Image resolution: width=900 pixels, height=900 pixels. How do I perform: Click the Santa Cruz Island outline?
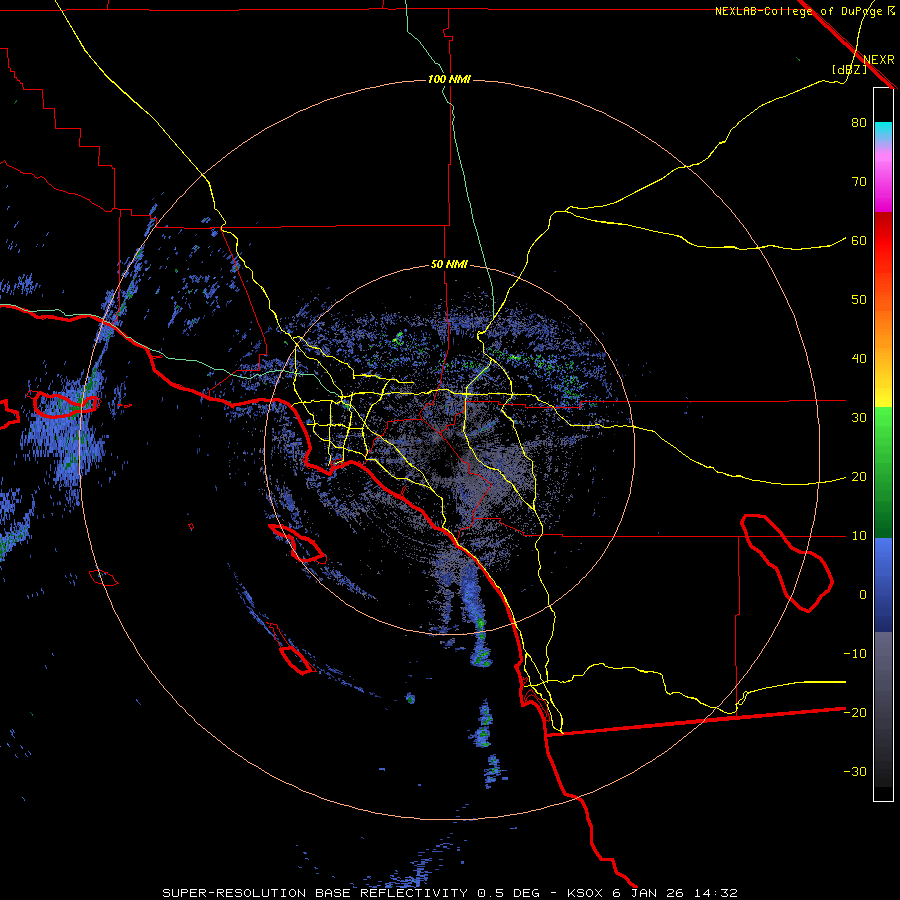pyautogui.click(x=65, y=404)
